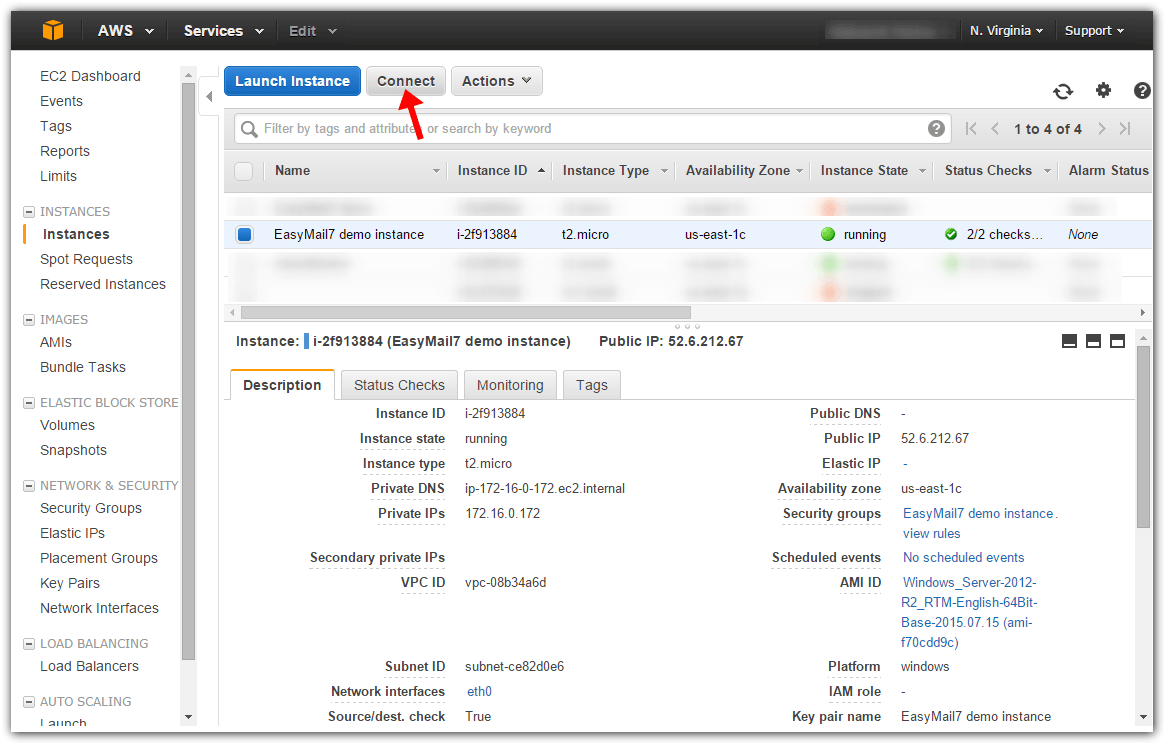Minimize the details pane with the smallest layout icon
Screen dimensions: 1166x745
click(x=1069, y=341)
